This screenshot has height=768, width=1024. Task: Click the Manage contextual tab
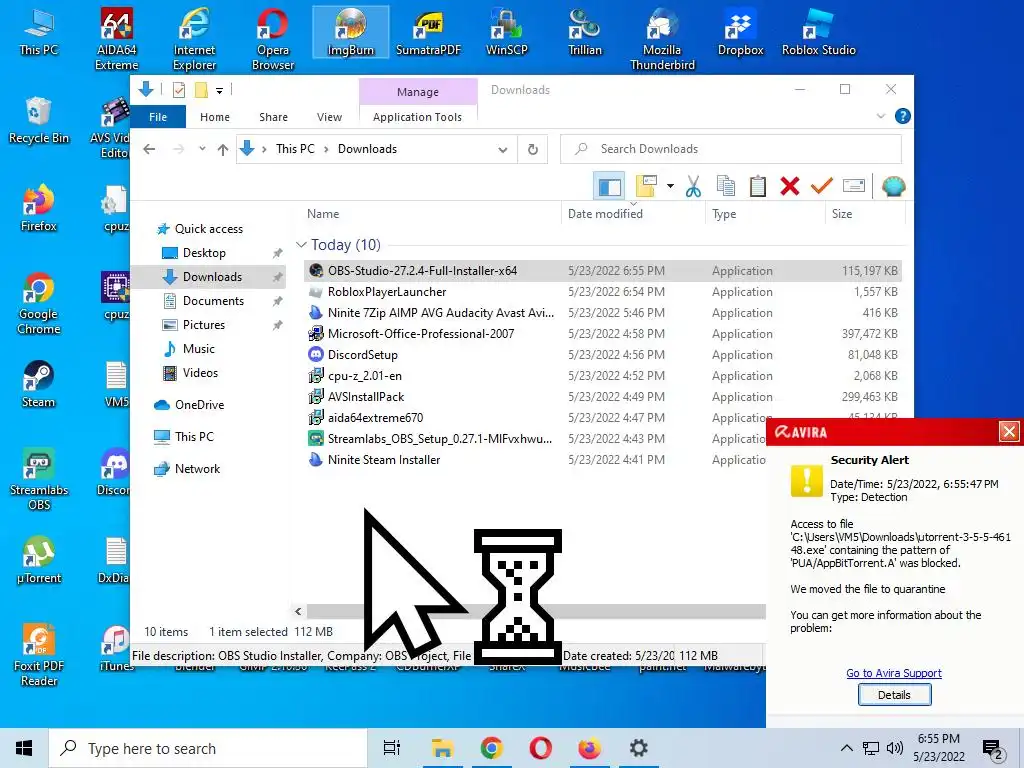(x=418, y=92)
